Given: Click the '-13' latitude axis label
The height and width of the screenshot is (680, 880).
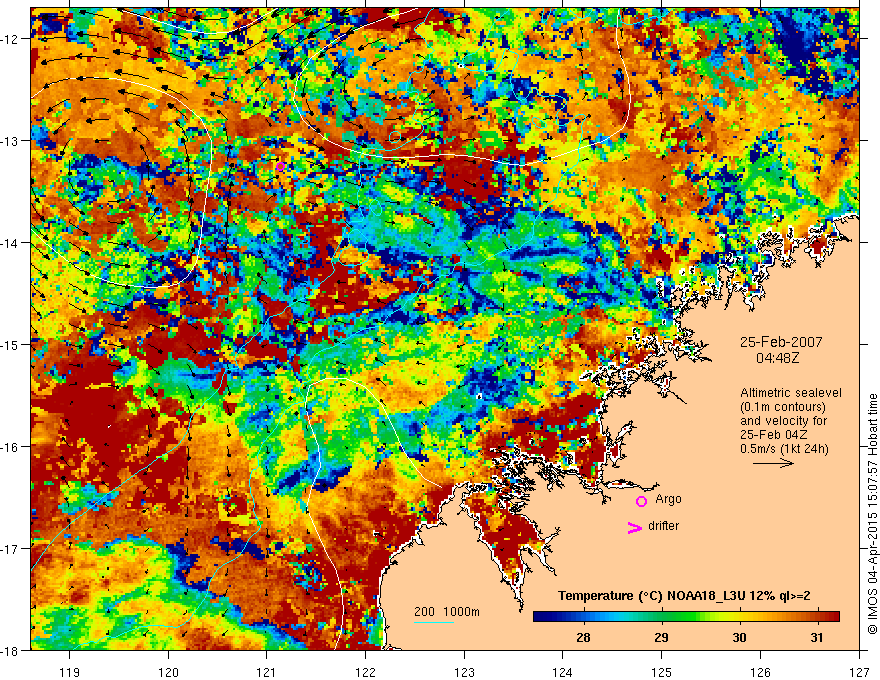Looking at the screenshot, I should 10,141.
